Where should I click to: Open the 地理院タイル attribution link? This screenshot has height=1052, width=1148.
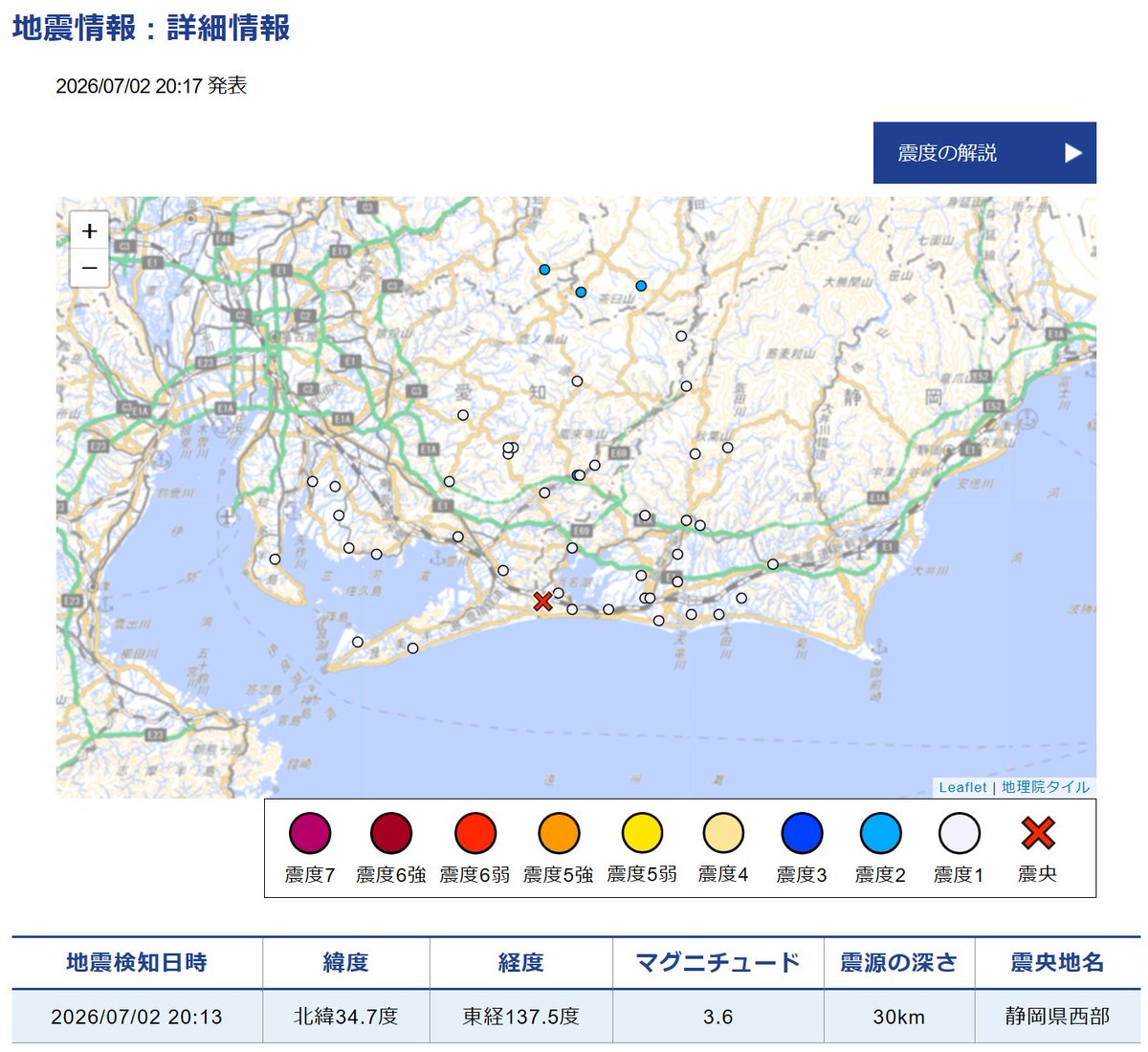tap(1046, 787)
